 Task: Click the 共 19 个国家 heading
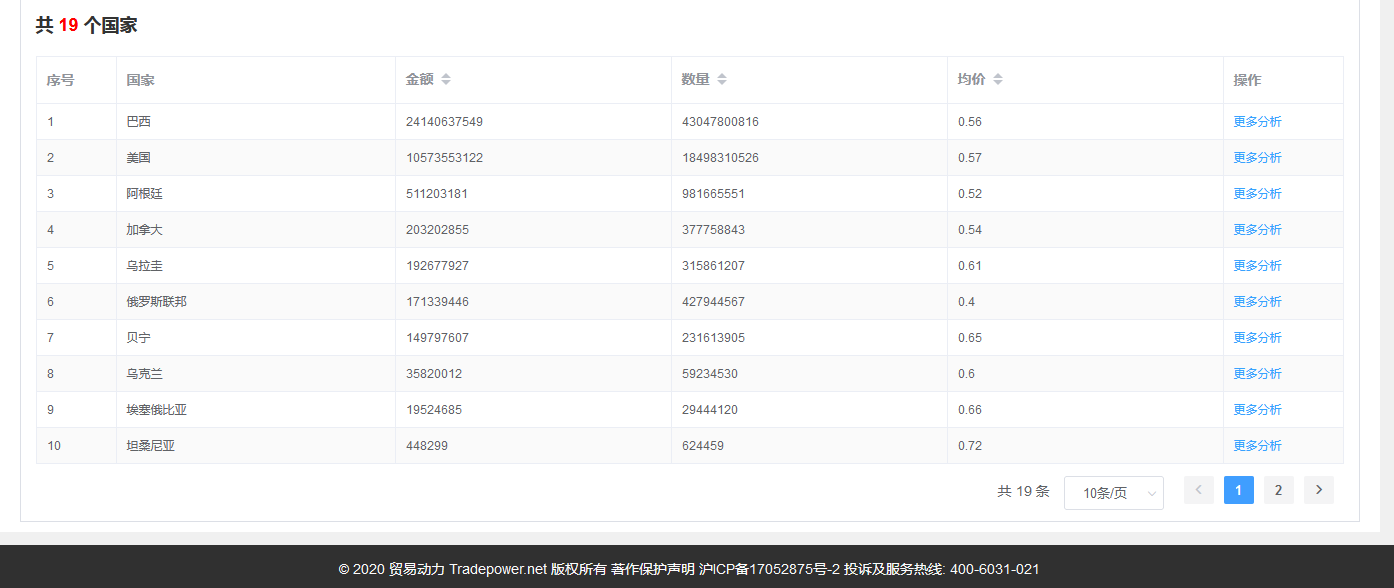tap(87, 26)
